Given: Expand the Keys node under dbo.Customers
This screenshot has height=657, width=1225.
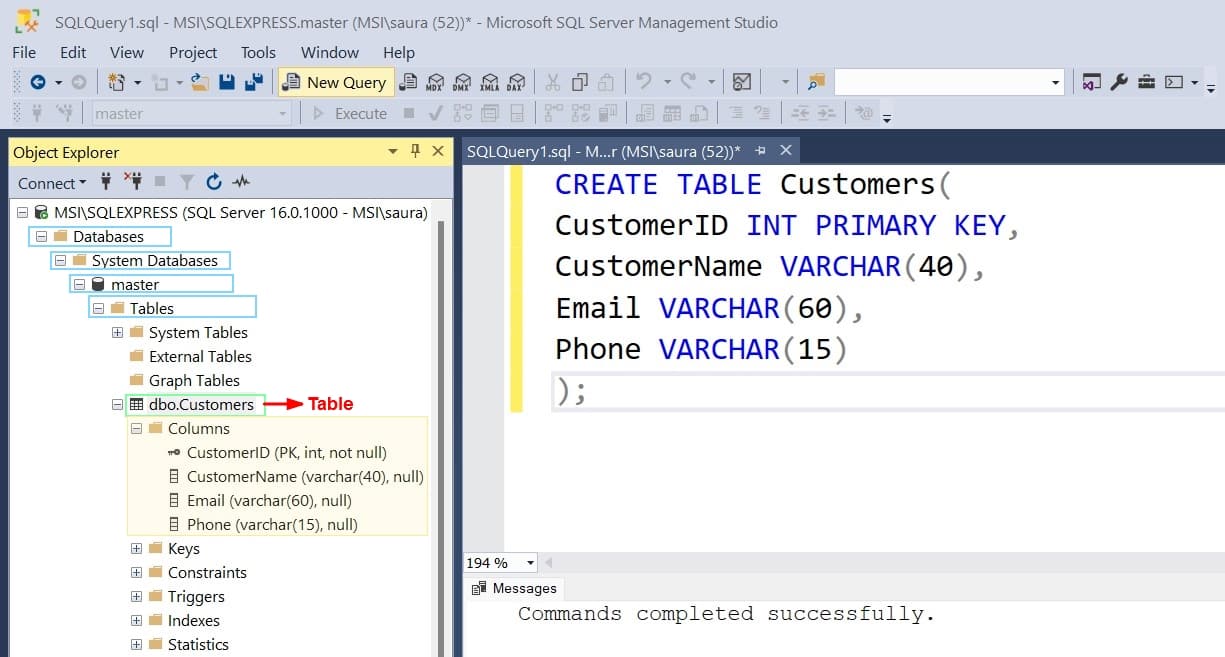Looking at the screenshot, I should pos(136,548).
